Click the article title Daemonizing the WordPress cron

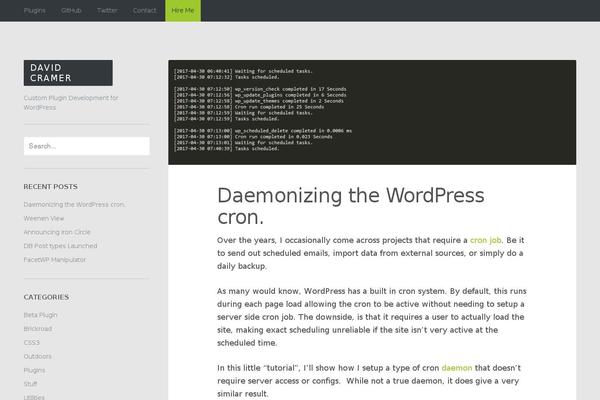pyautogui.click(x=351, y=206)
